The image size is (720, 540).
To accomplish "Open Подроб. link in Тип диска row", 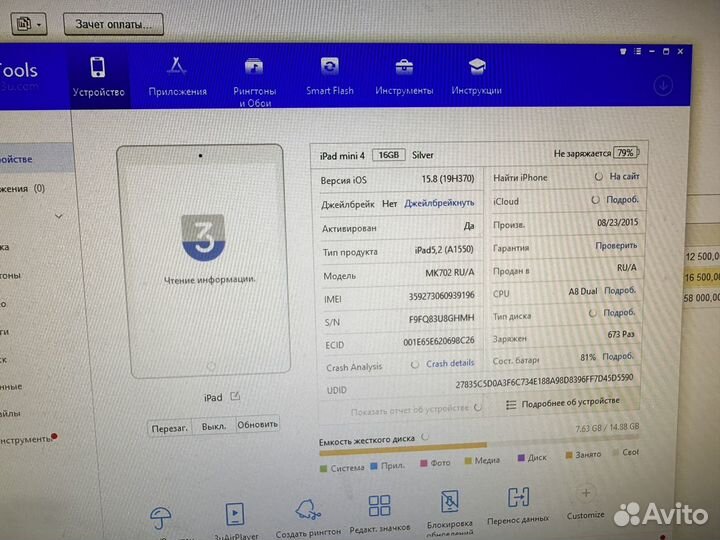I will (619, 312).
